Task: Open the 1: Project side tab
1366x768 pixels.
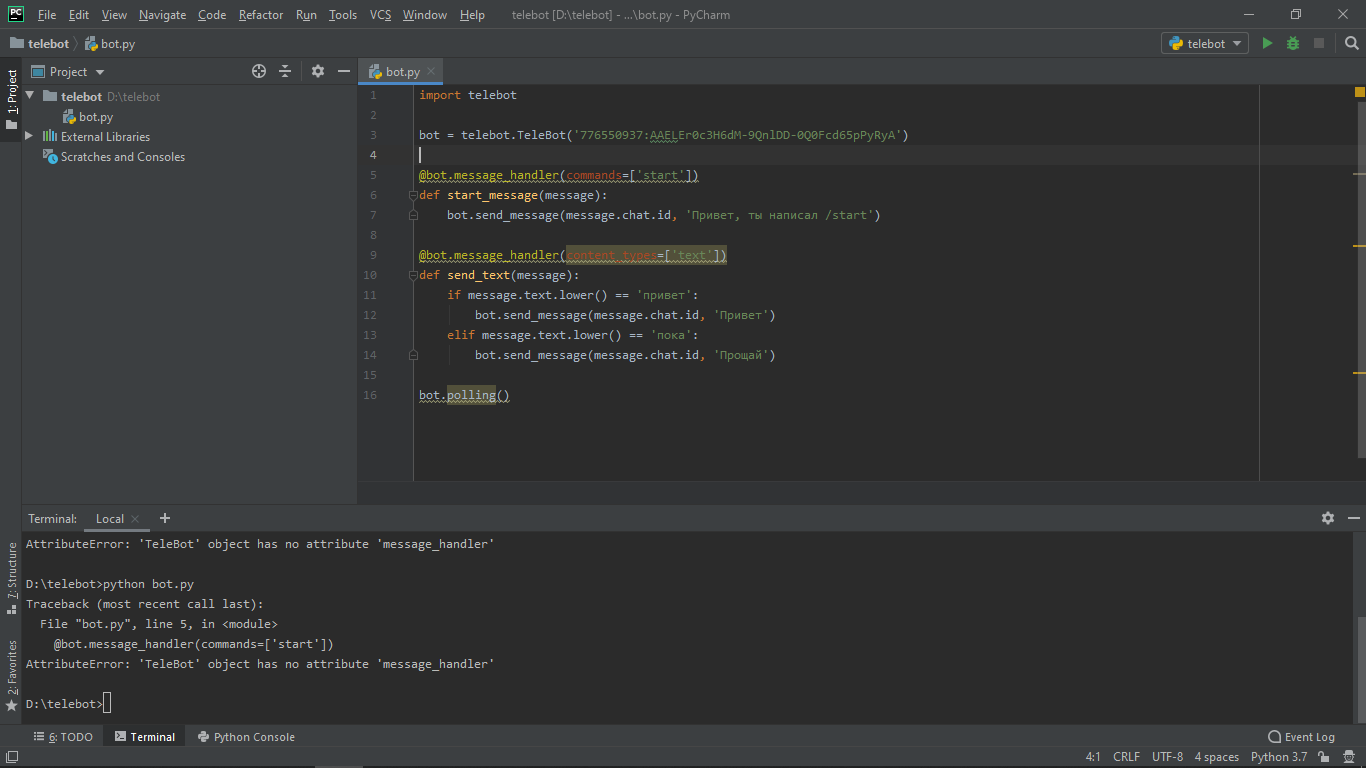Action: point(11,99)
